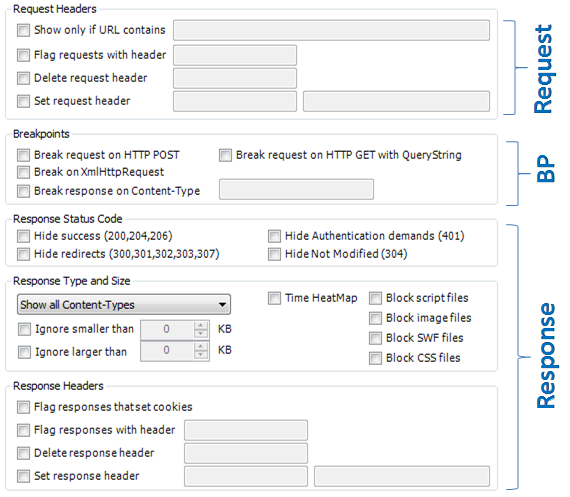Tick 'Block script files' checkbox
The image size is (570, 497).
pyautogui.click(x=375, y=298)
